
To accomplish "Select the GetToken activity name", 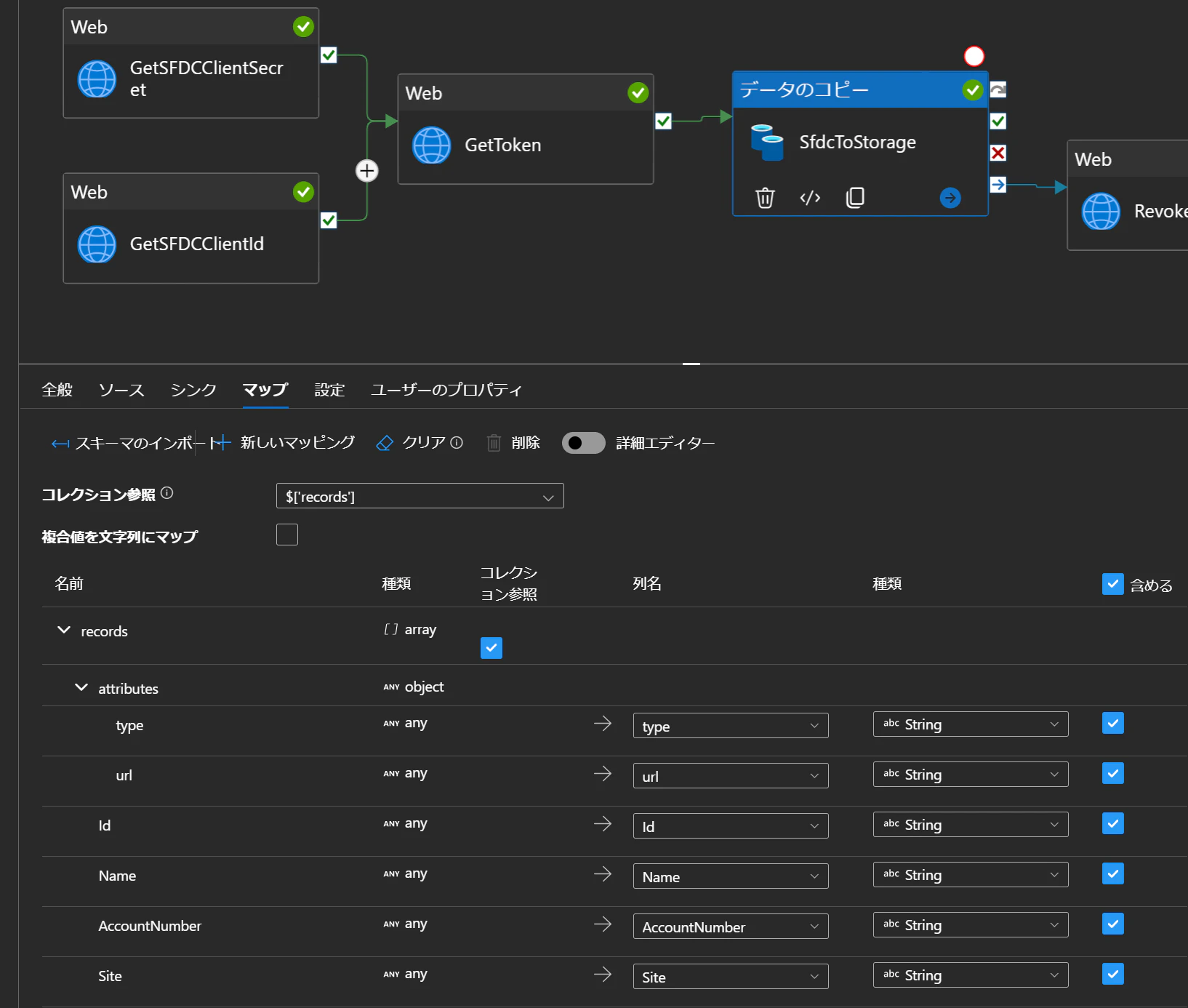I will pos(503,145).
